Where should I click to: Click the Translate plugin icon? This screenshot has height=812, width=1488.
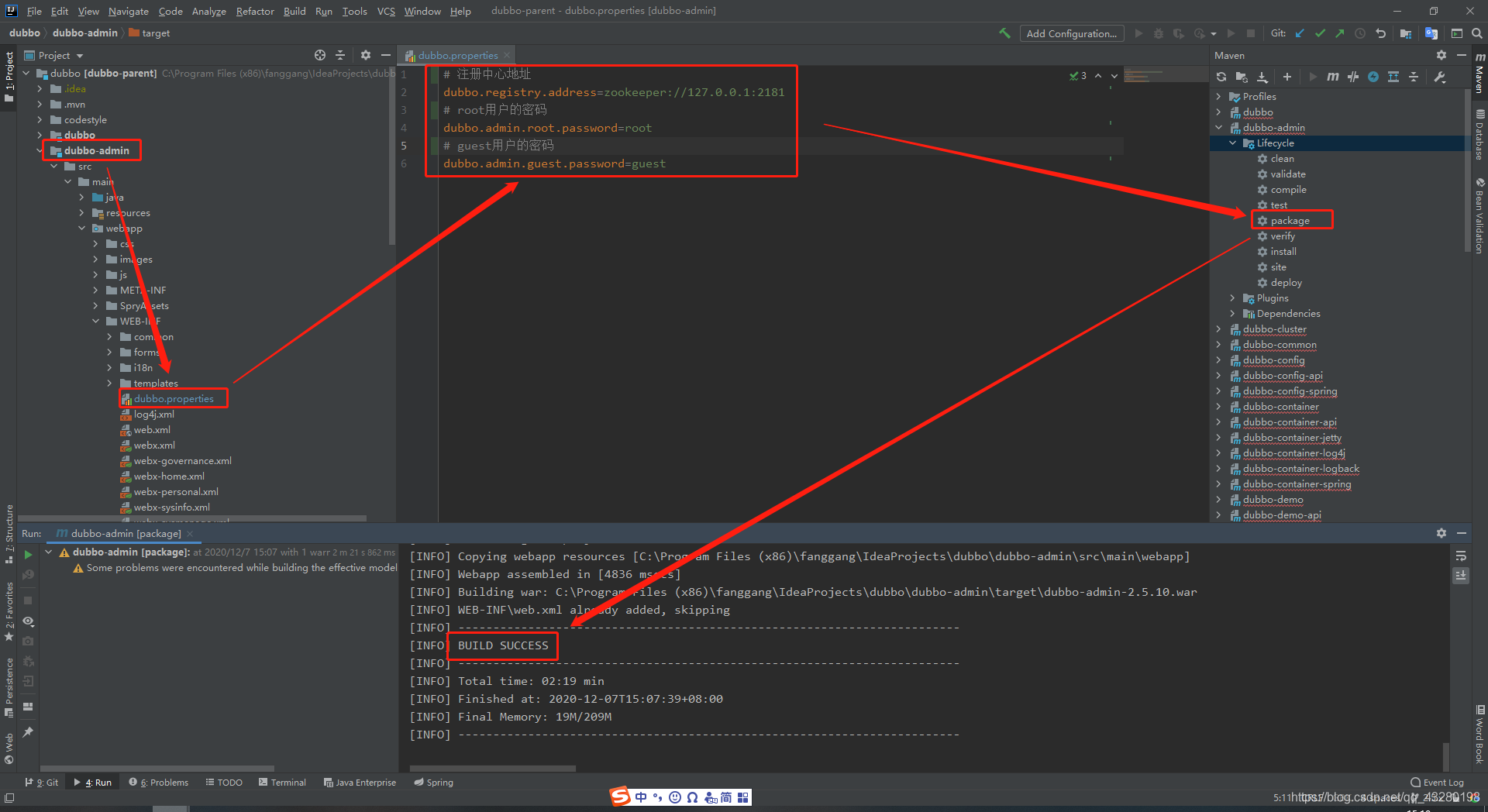1431,33
